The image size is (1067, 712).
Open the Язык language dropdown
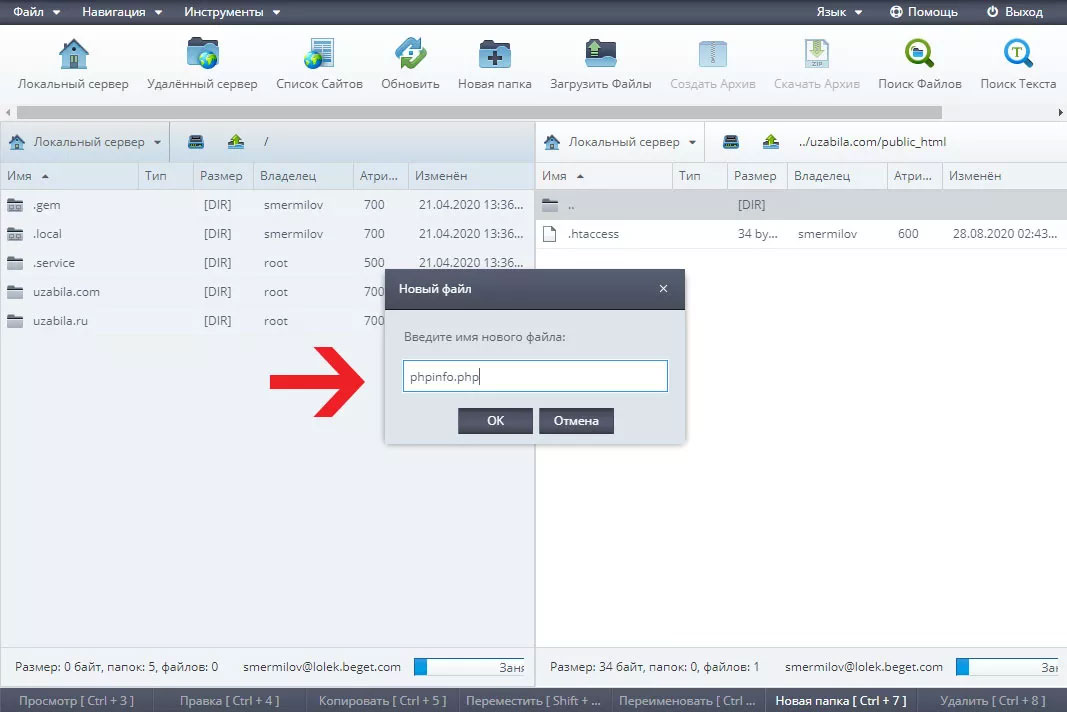[838, 12]
